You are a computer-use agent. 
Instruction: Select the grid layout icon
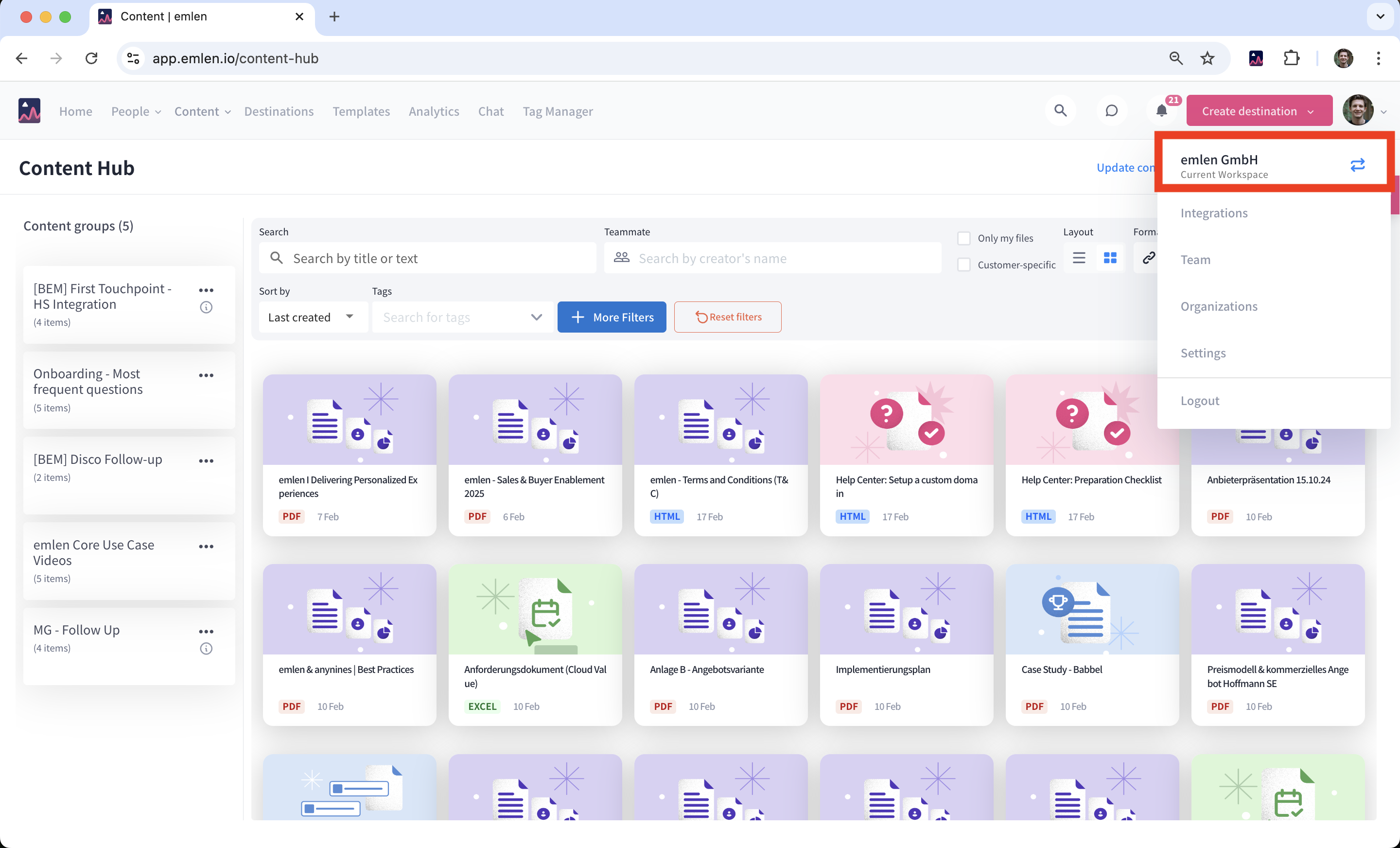[x=1110, y=258]
